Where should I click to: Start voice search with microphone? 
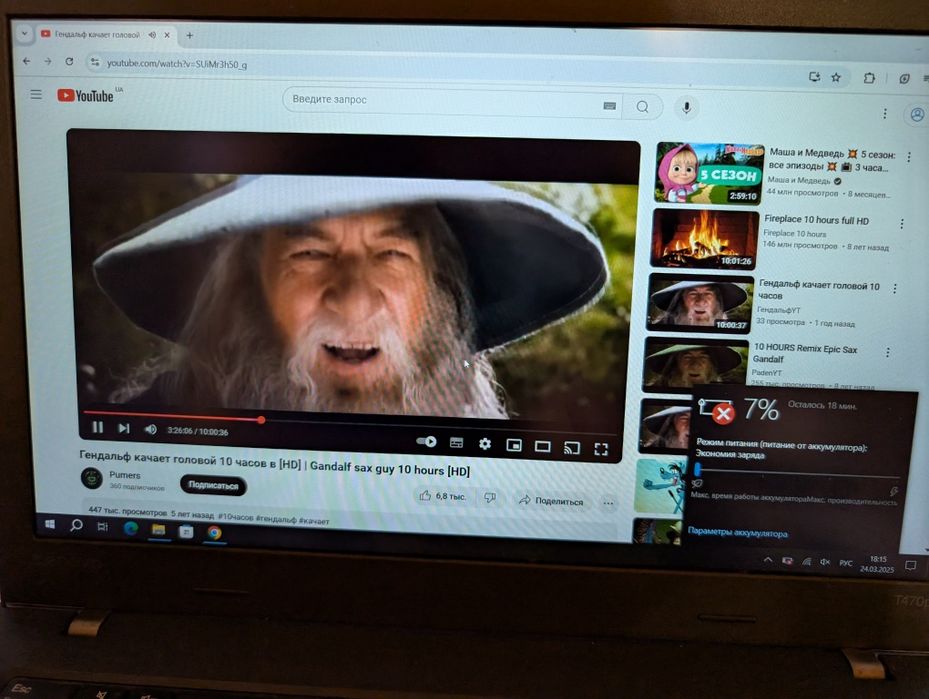click(x=686, y=108)
